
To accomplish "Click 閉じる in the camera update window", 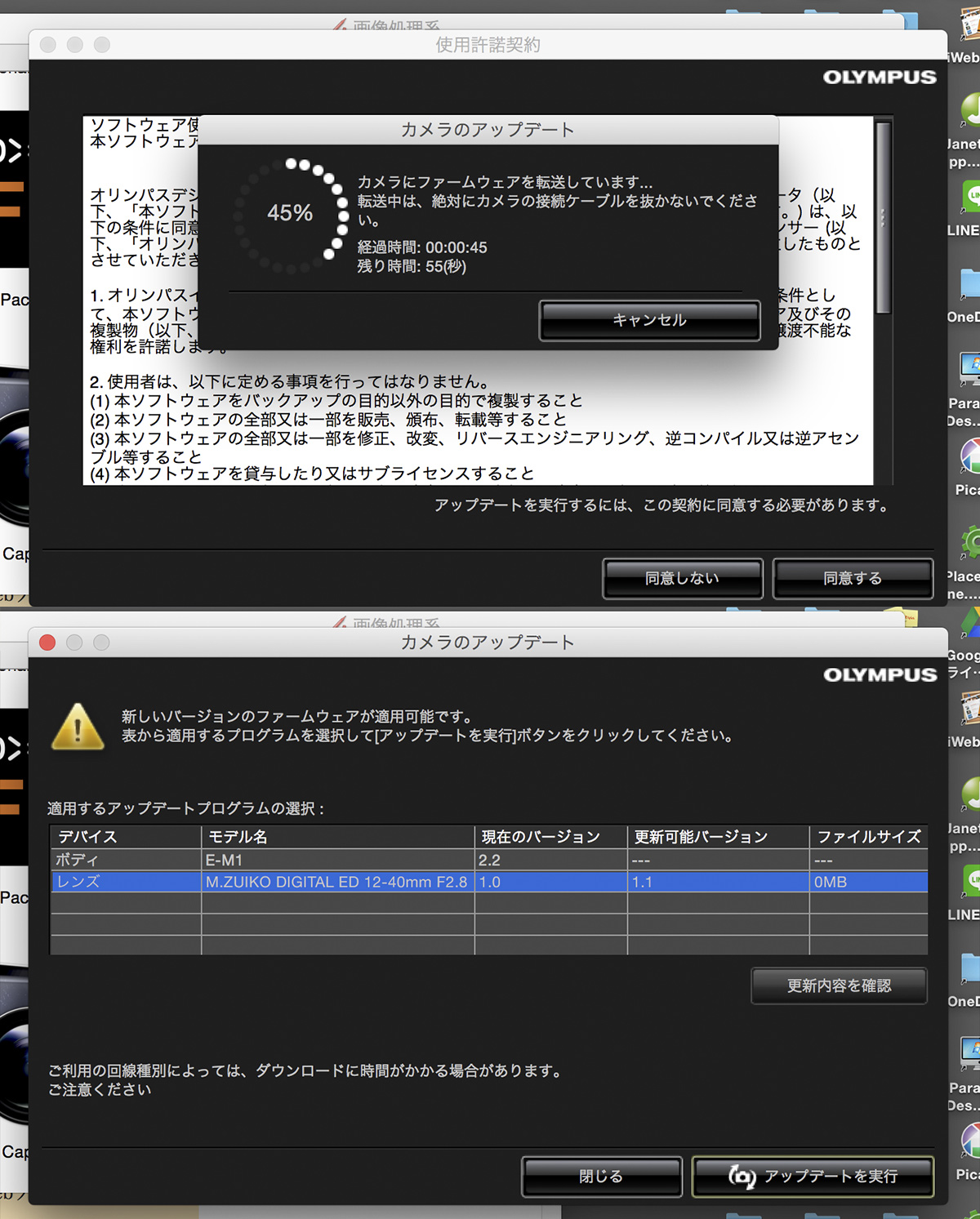I will tap(602, 1176).
